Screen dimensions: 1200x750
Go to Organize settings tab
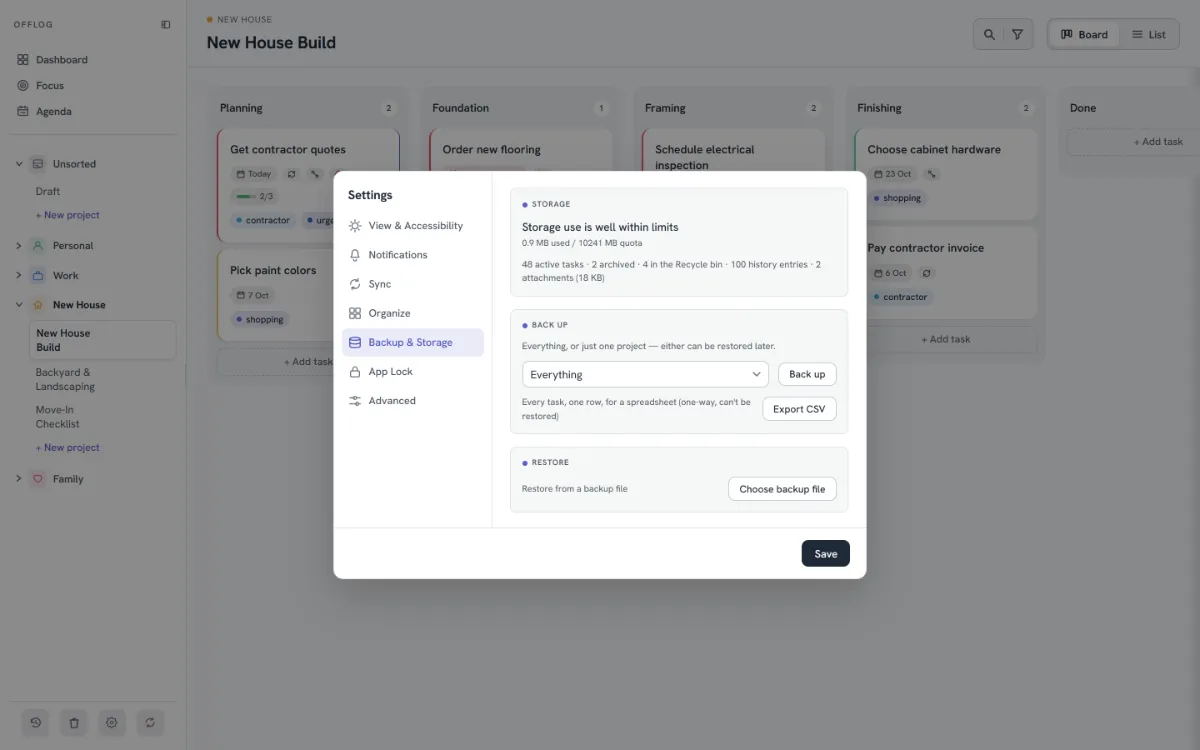(x=413, y=313)
